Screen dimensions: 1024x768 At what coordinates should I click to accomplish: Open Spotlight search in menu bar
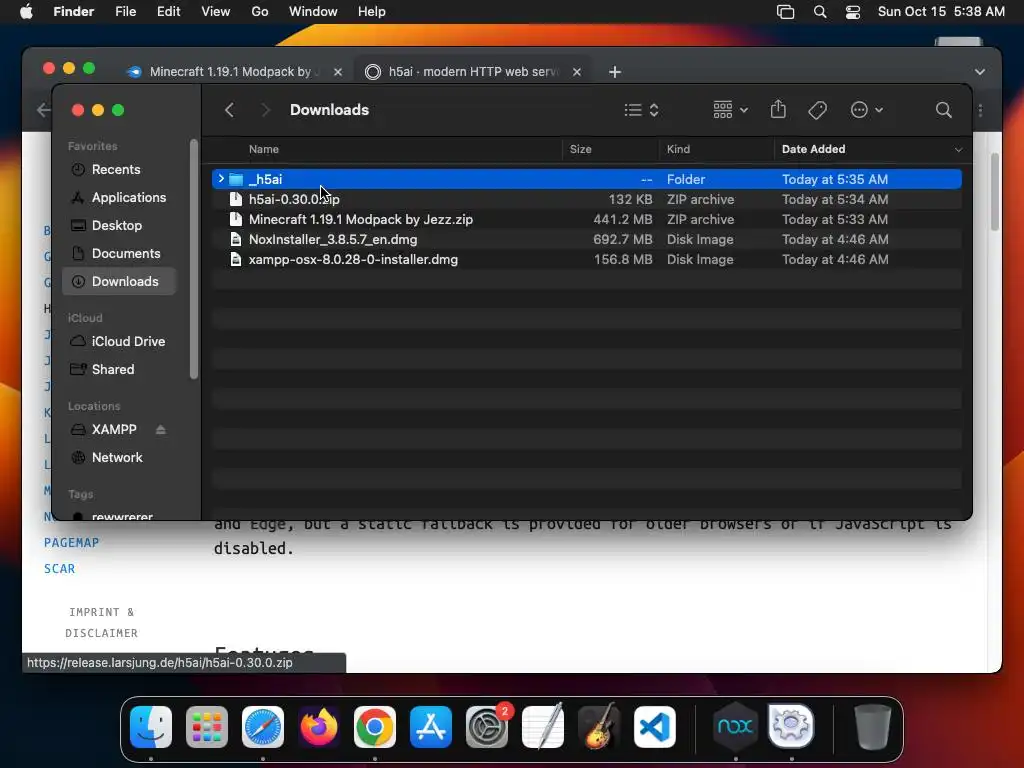point(820,12)
